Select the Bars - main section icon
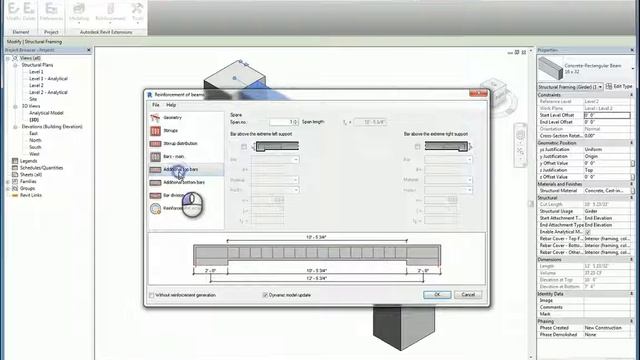640x360 pixels. click(155, 157)
